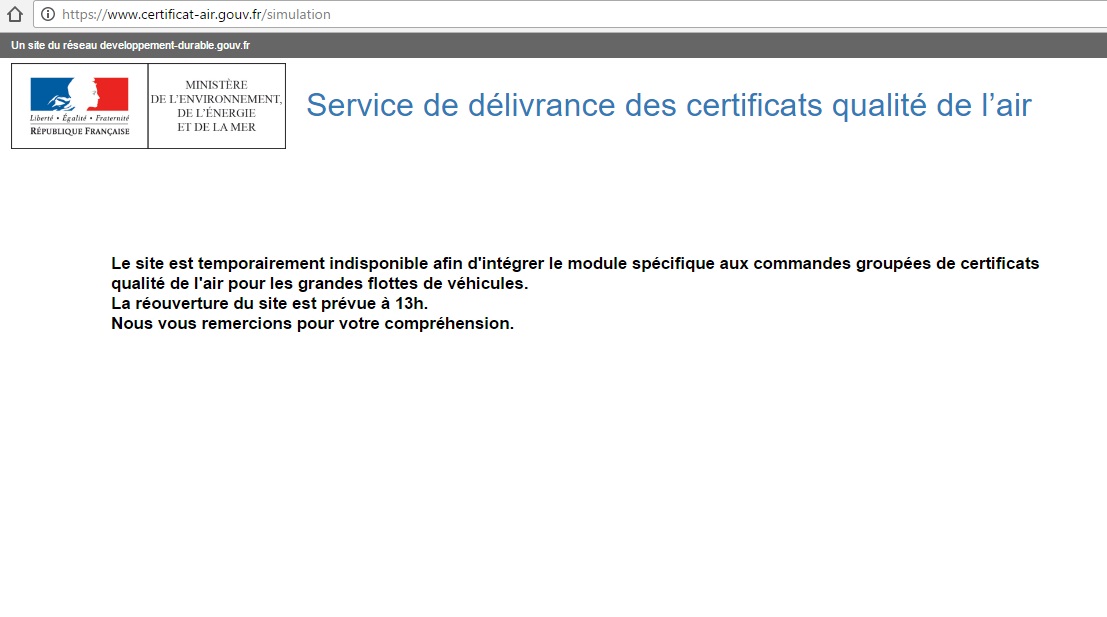Image resolution: width=1107 pixels, height=617 pixels.
Task: Click the Service de délivrance page title
Action: click(x=669, y=105)
